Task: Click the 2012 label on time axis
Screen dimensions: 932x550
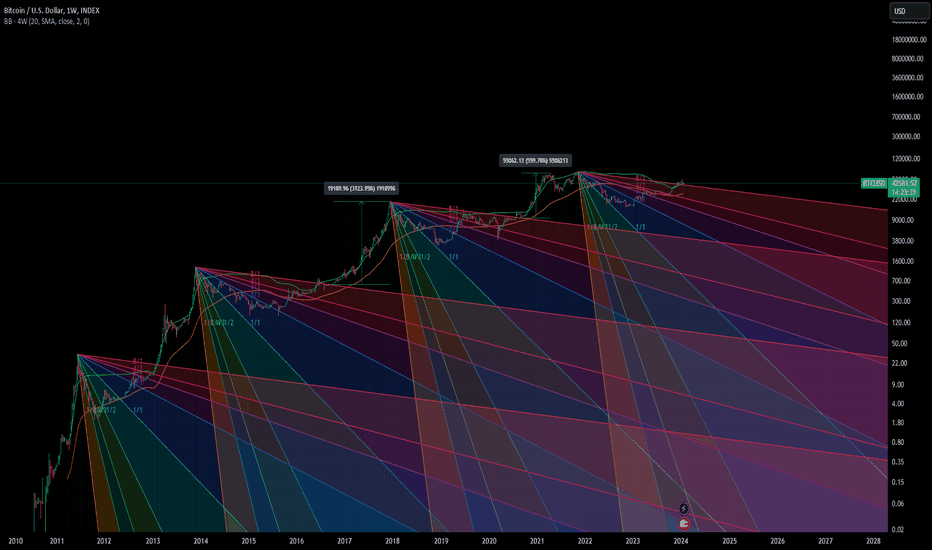Action: click(x=104, y=541)
